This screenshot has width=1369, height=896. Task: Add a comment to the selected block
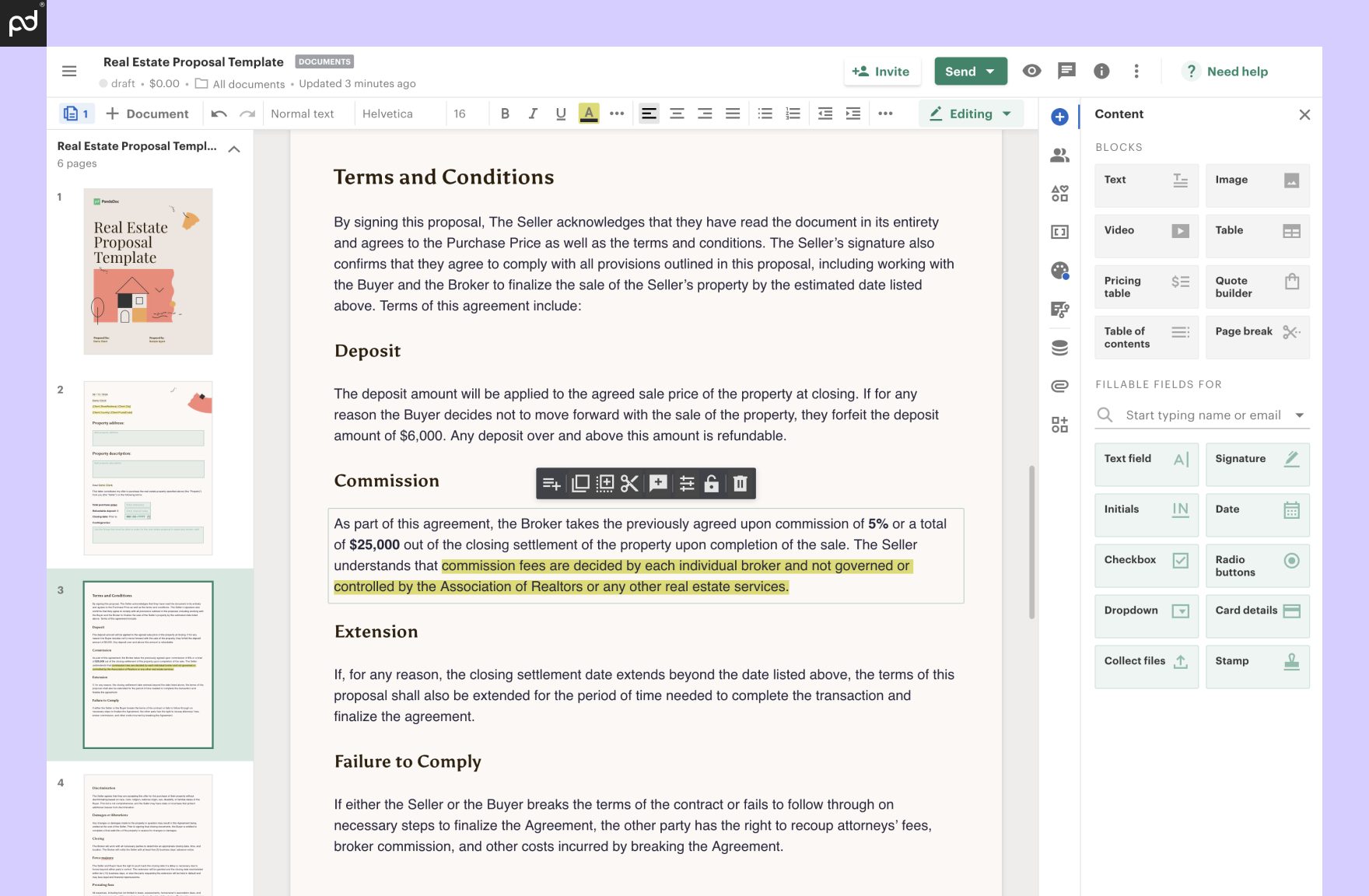[x=658, y=484]
